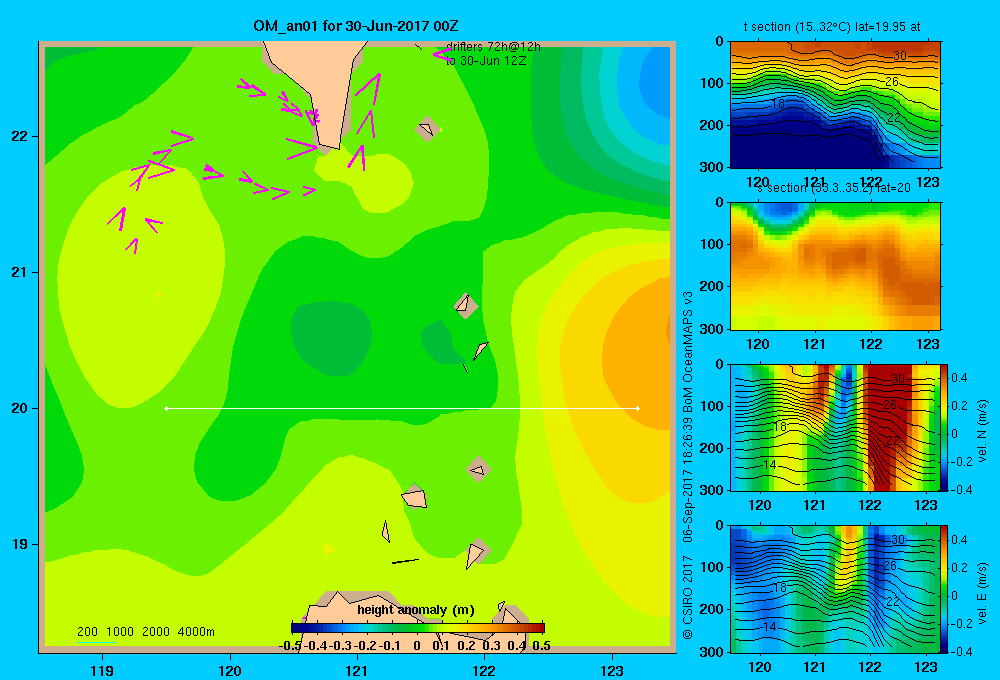Click the green center of height anomaly colorbar
Screen dimensions: 1000x680
(x=418, y=628)
